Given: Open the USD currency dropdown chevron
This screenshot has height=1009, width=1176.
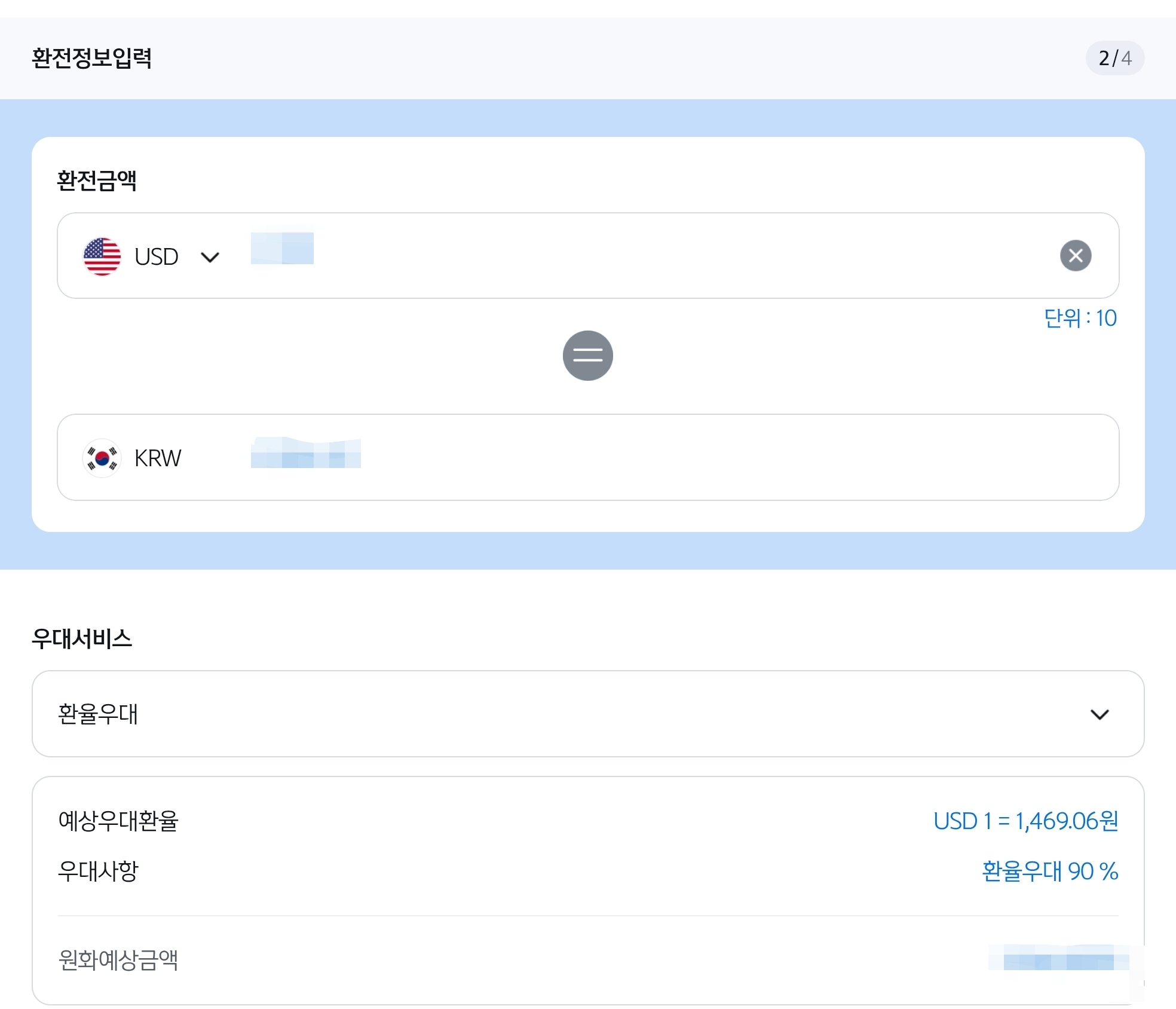Looking at the screenshot, I should coord(210,257).
